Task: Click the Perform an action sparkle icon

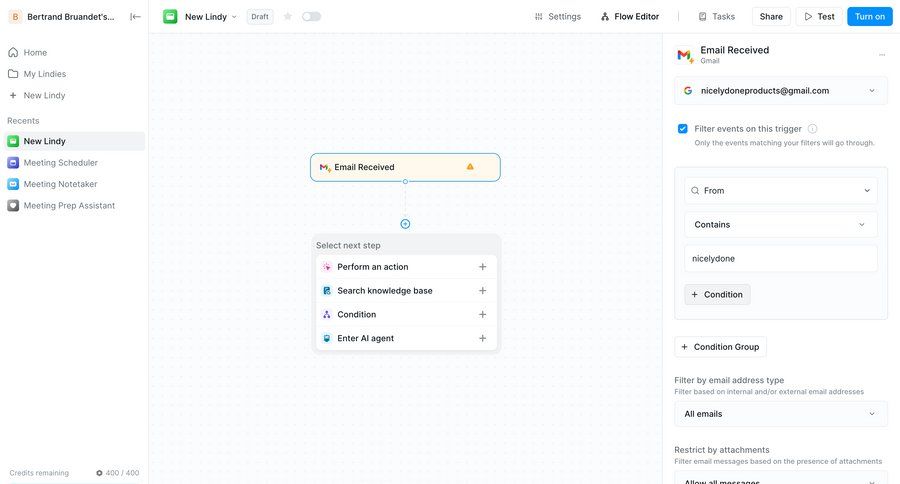Action: 327,267
